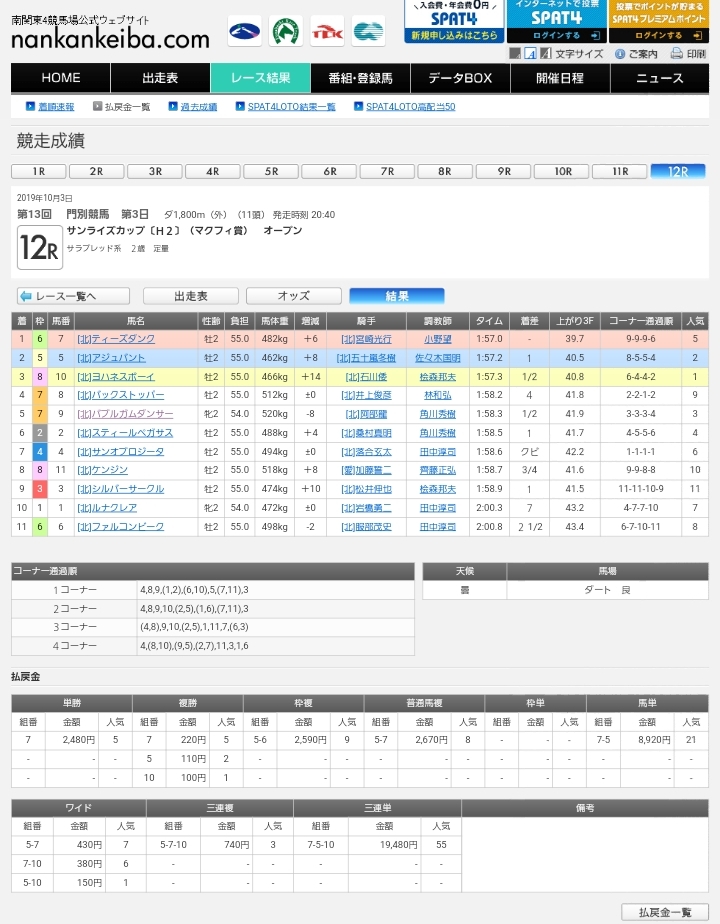720x924 pixels.
Task: Open horse ティーズダンク link
Action: pyautogui.click(x=116, y=339)
